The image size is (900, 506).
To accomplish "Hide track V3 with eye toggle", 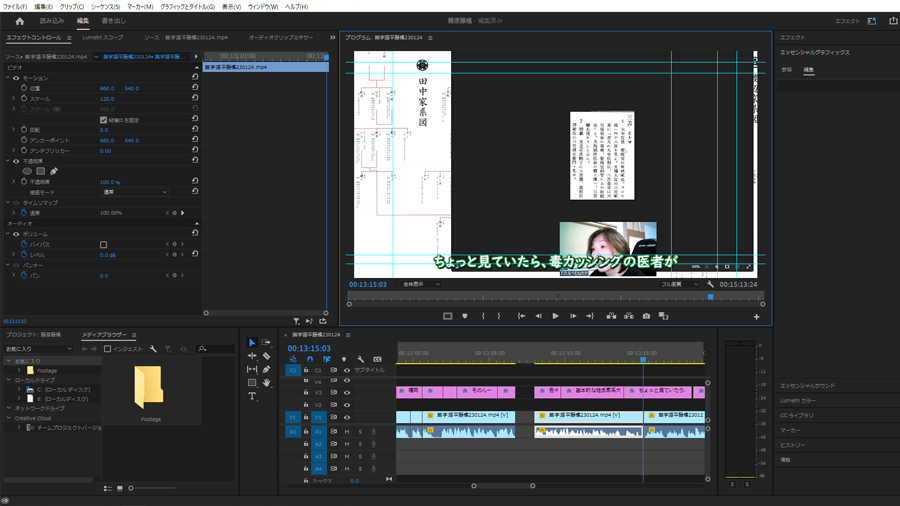I will (x=347, y=393).
